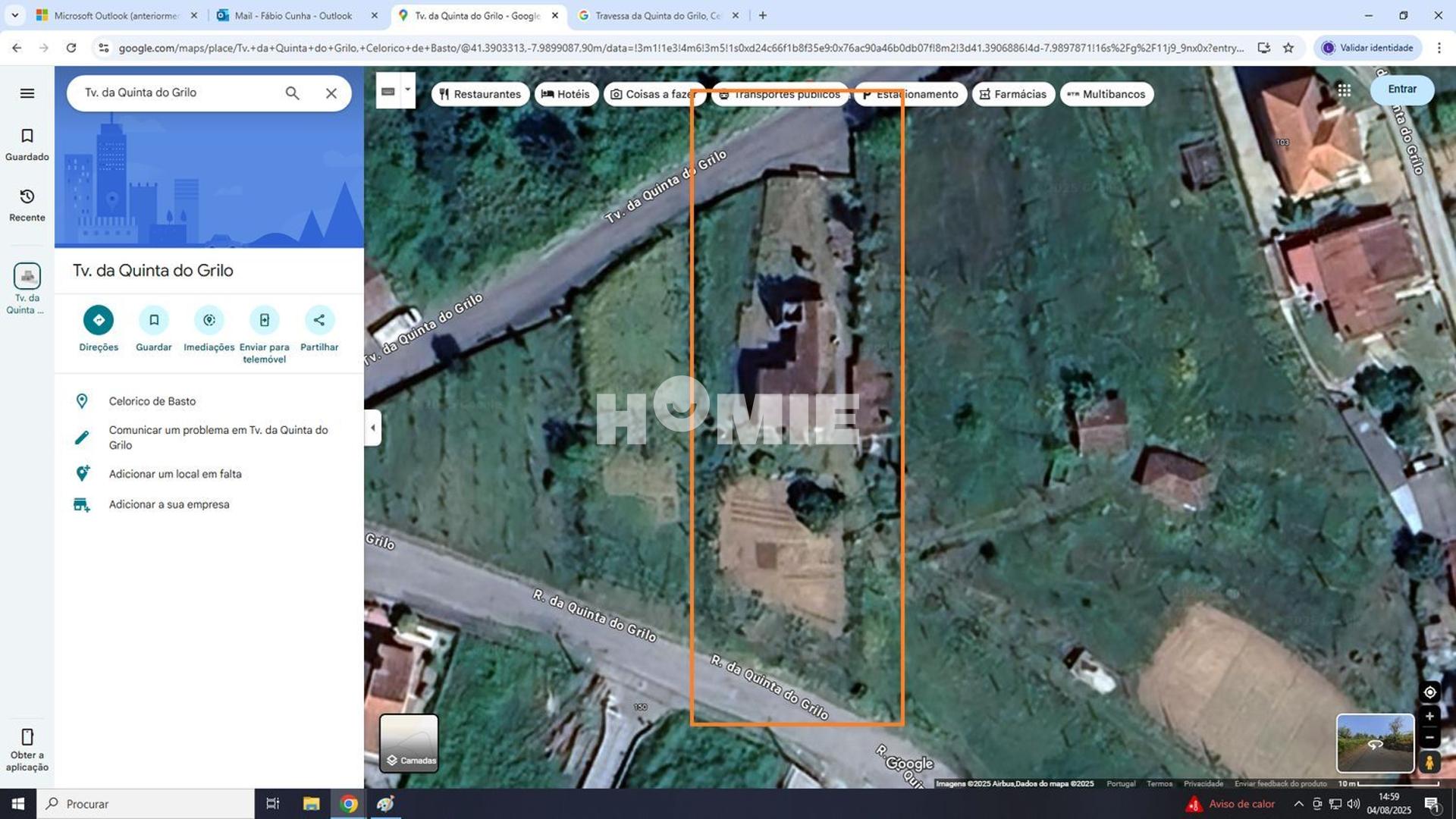Expand the map view type dropdown arrow
The width and height of the screenshot is (1456, 819).
[406, 89]
